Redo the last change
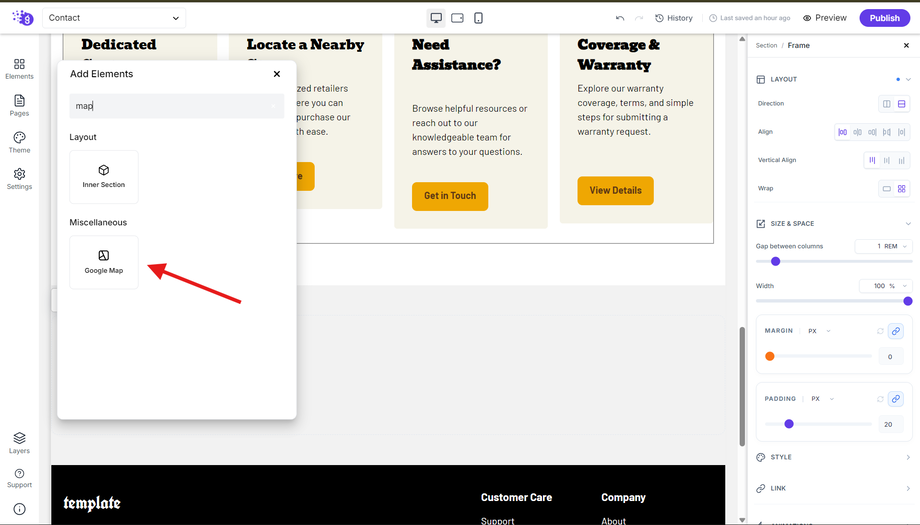Image resolution: width=920 pixels, height=525 pixels. click(x=639, y=18)
